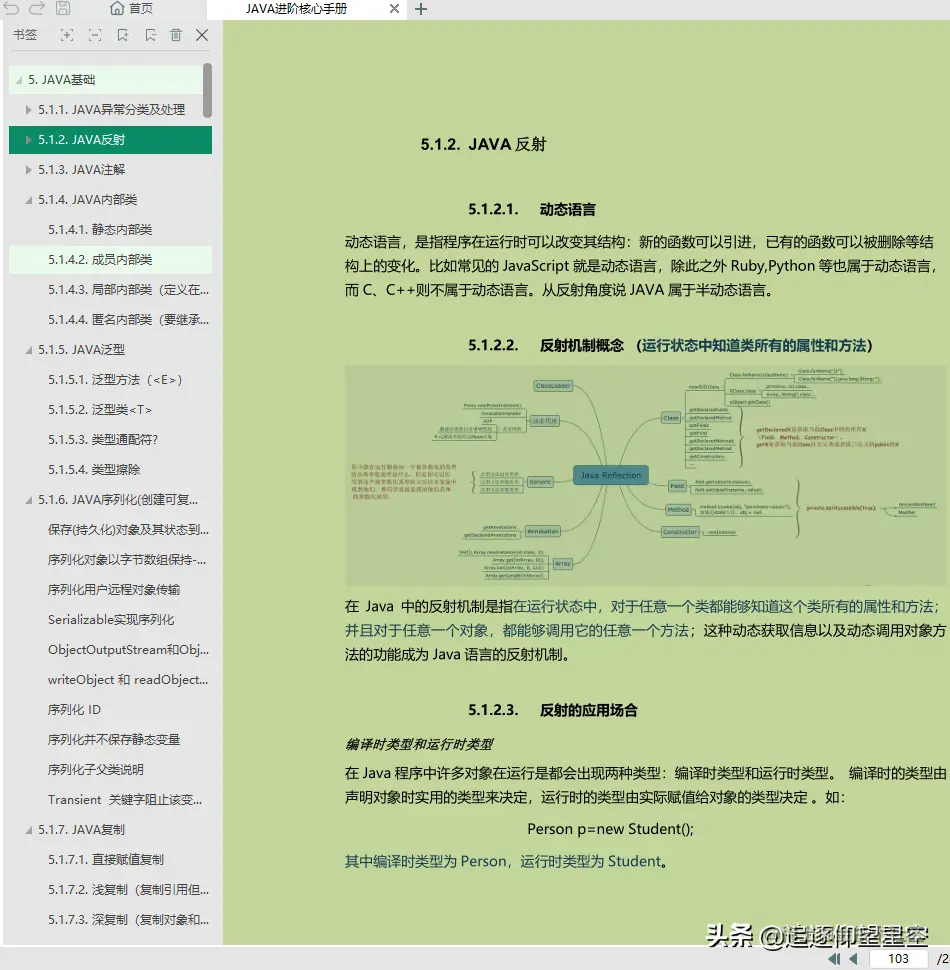Open bookmark 5.1.4. JAVA内部类
The width and height of the screenshot is (950, 970).
87,200
